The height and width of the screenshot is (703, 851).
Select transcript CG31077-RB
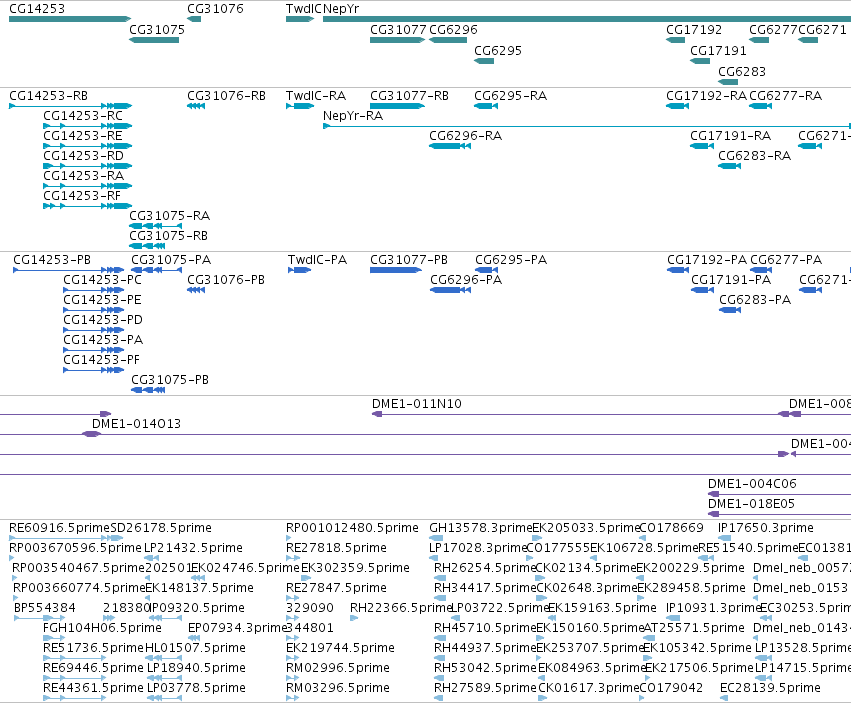pos(397,106)
